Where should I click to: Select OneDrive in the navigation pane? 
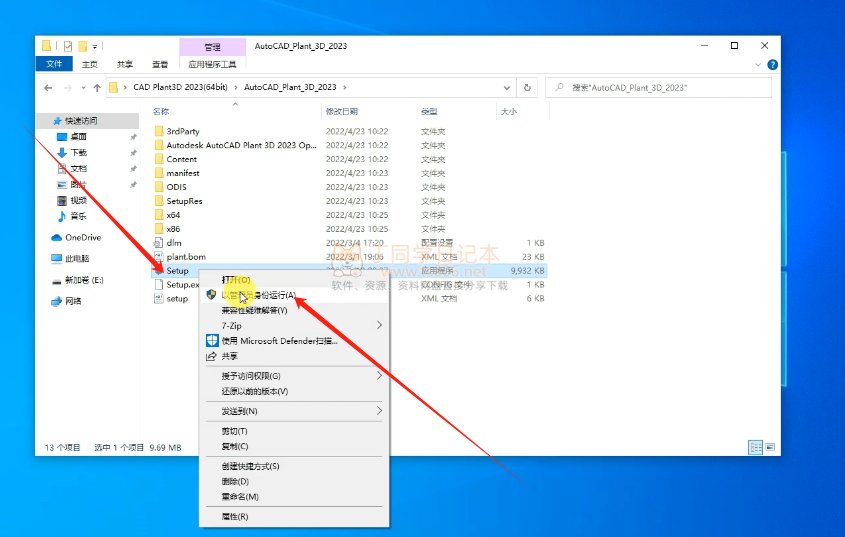click(83, 238)
